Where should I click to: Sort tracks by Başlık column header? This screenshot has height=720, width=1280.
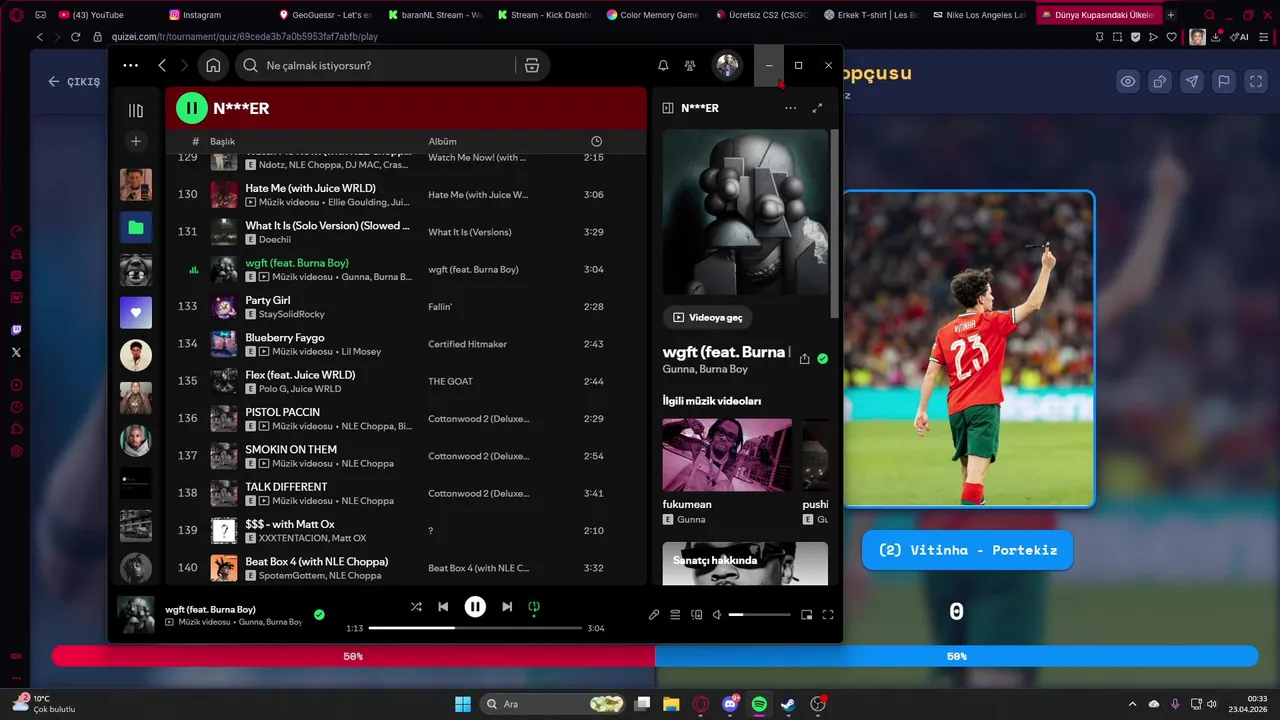pos(222,142)
